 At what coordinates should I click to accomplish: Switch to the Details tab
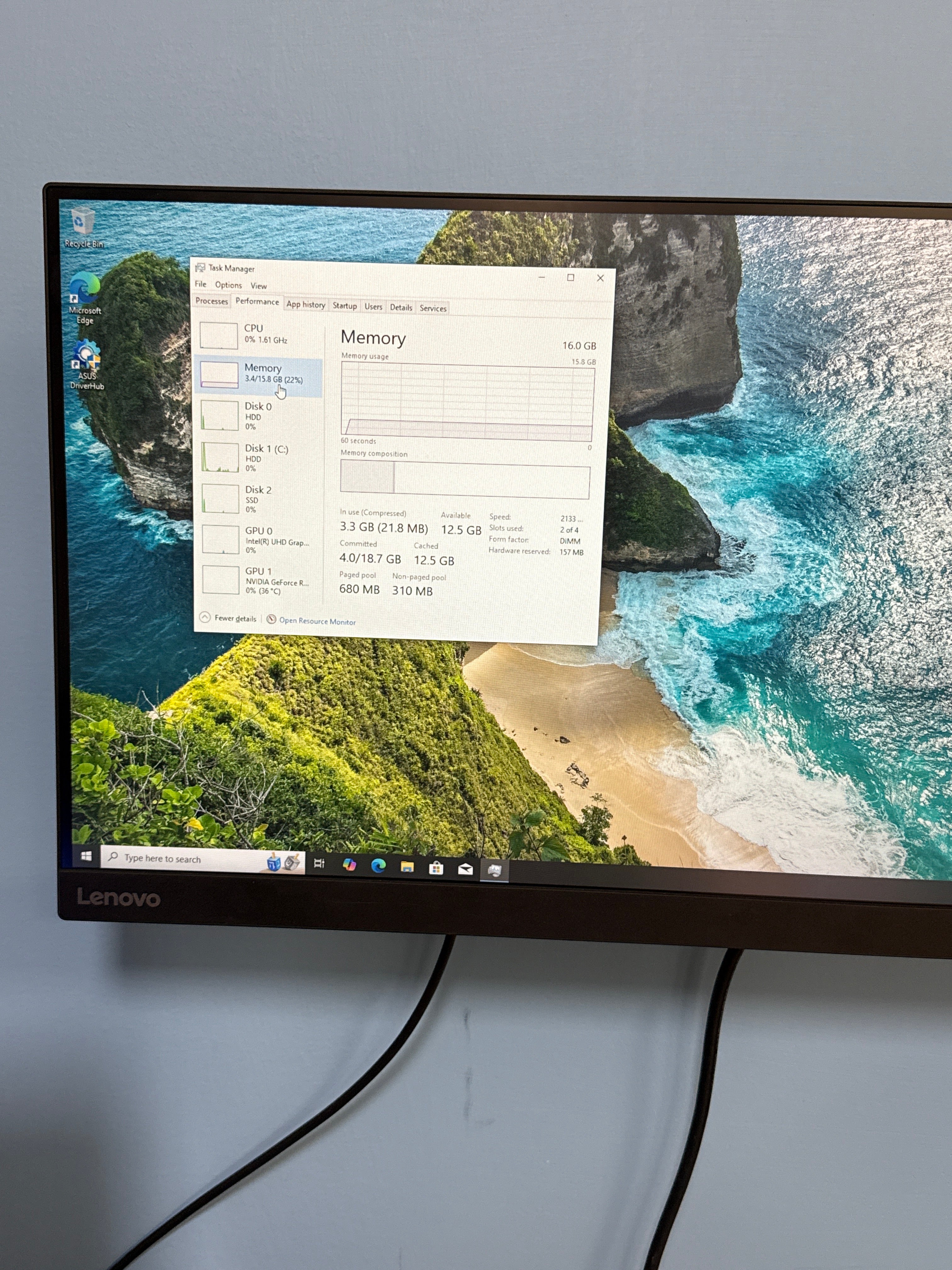(x=401, y=308)
